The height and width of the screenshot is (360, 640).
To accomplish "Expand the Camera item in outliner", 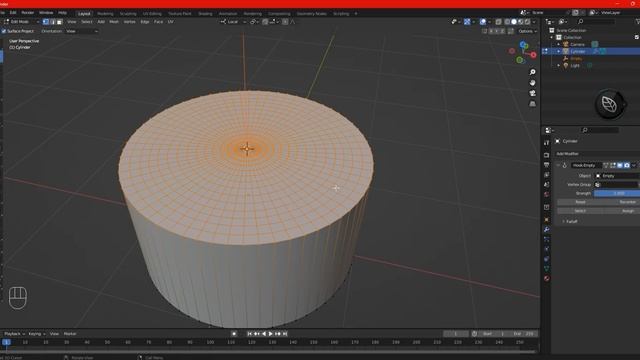I will coord(559,44).
